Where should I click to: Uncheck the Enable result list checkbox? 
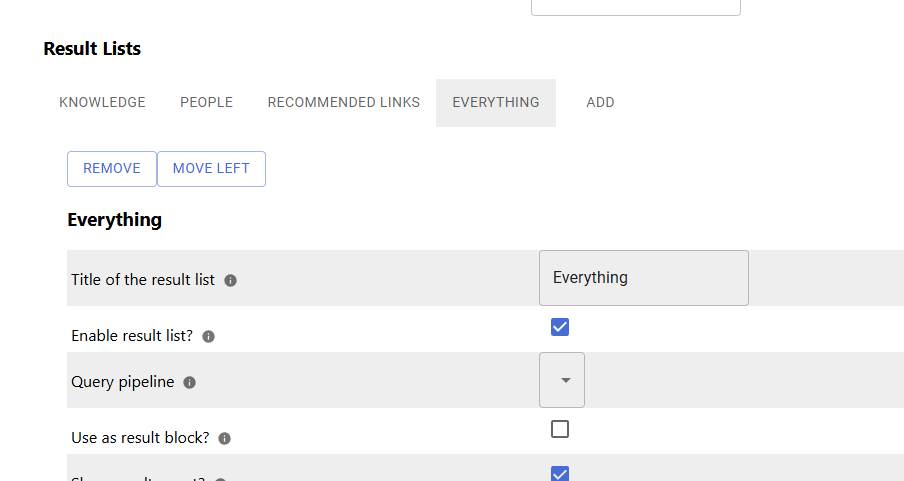pyautogui.click(x=560, y=327)
